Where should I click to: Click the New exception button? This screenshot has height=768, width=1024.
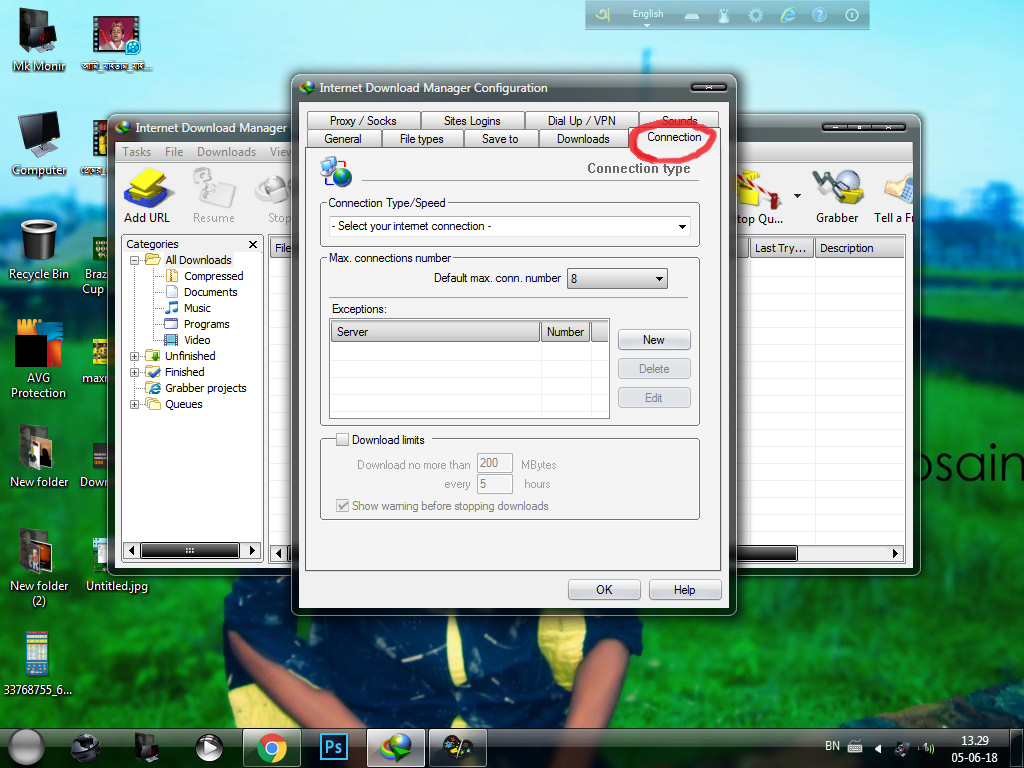click(x=654, y=340)
